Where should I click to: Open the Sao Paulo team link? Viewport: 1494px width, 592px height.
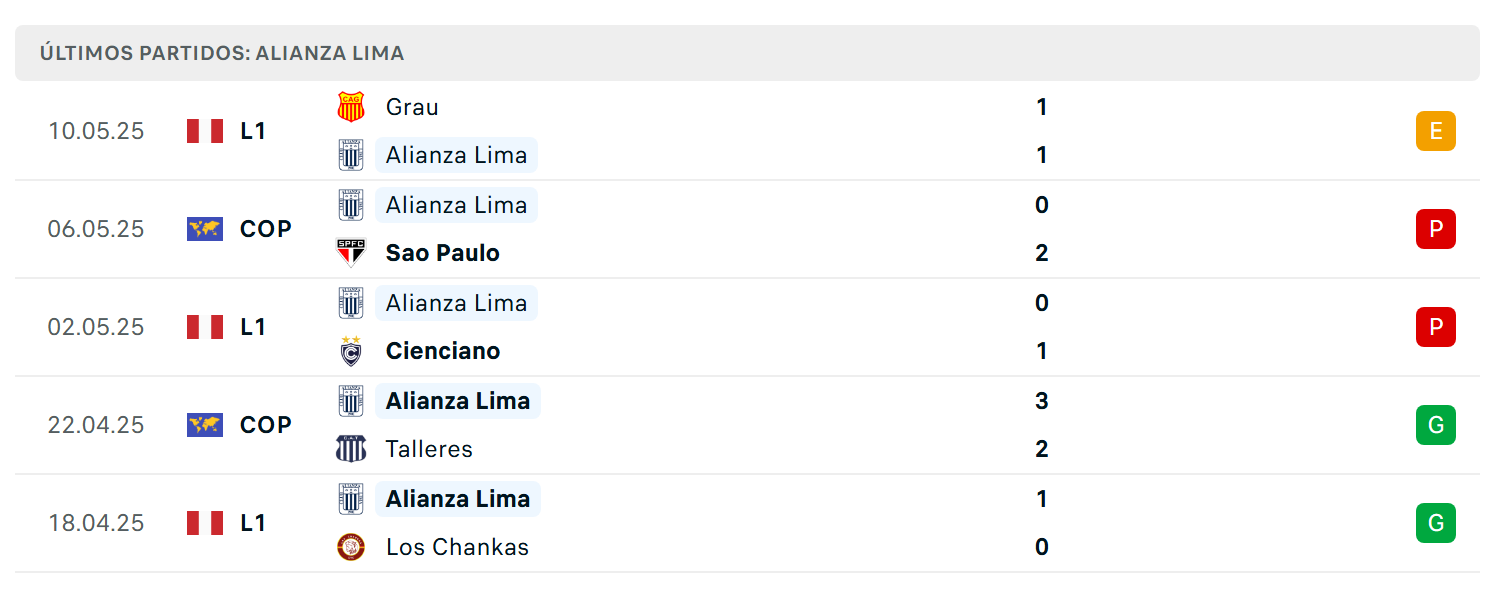[443, 253]
